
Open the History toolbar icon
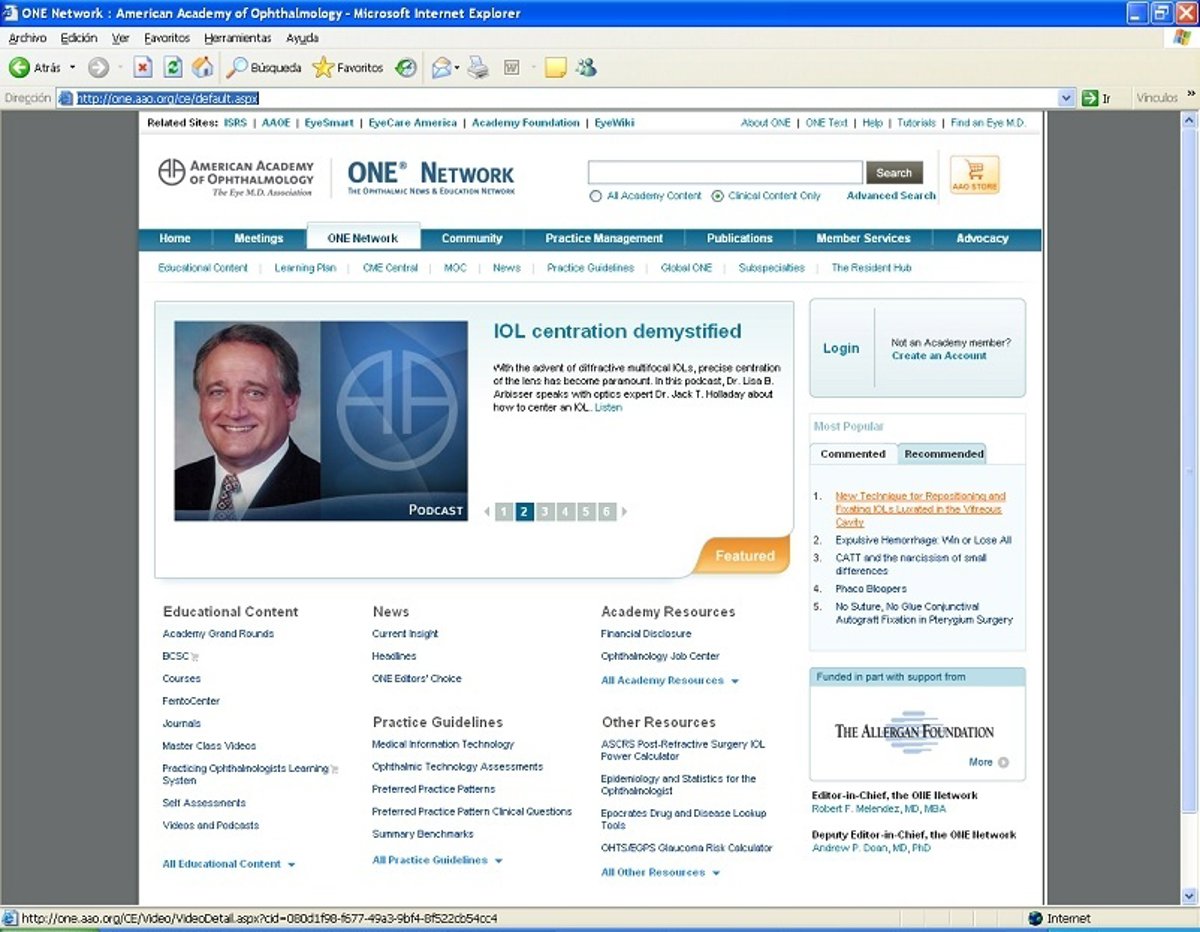pos(406,68)
